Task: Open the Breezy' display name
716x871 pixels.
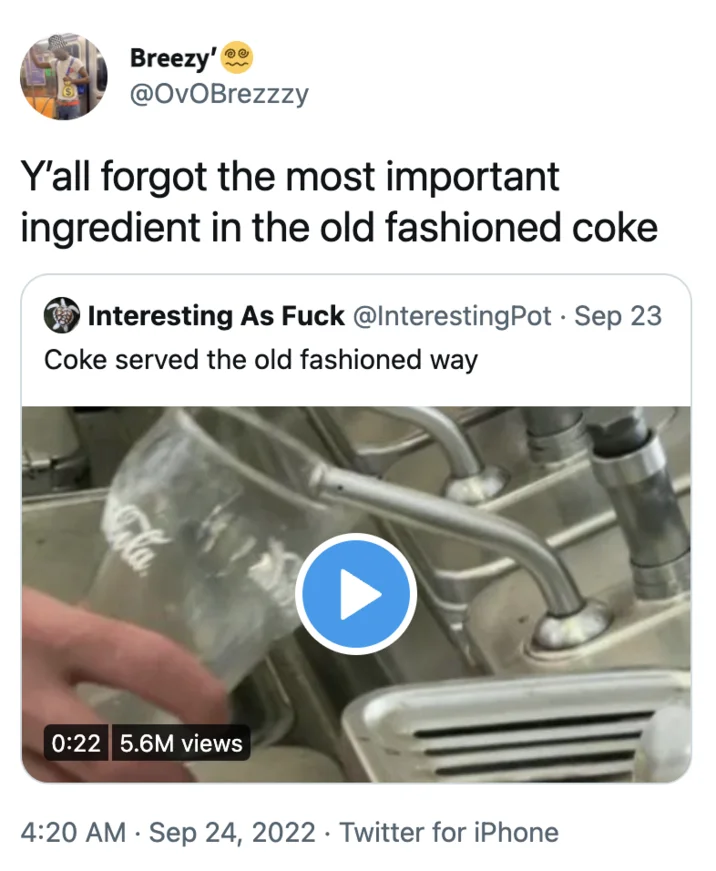Action: pos(173,58)
